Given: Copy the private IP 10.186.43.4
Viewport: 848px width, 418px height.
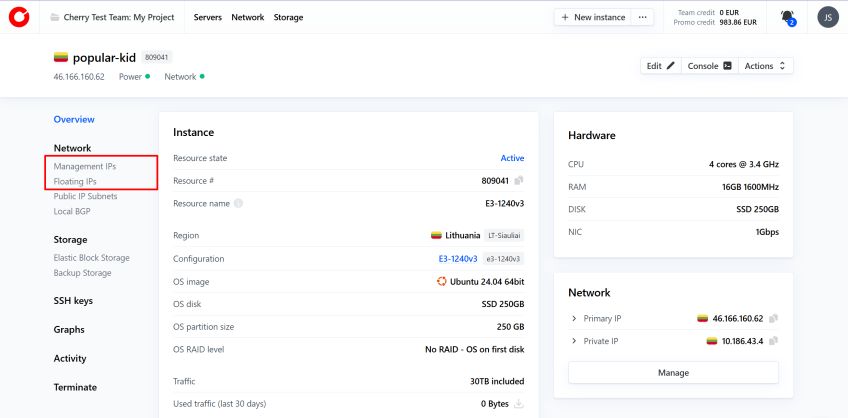Looking at the screenshot, I should [x=773, y=341].
